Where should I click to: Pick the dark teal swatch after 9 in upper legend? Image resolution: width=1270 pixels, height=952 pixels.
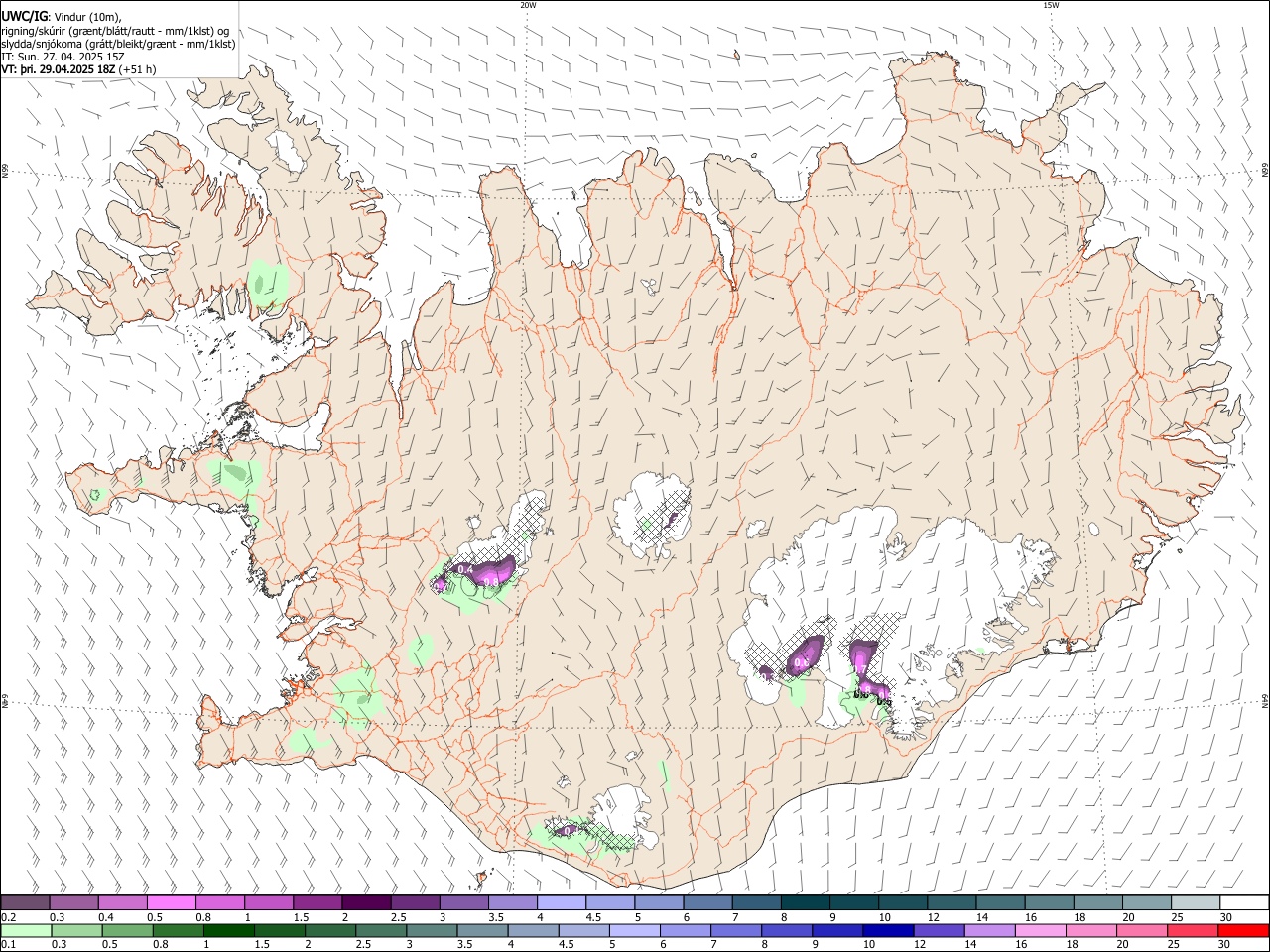tap(853, 902)
